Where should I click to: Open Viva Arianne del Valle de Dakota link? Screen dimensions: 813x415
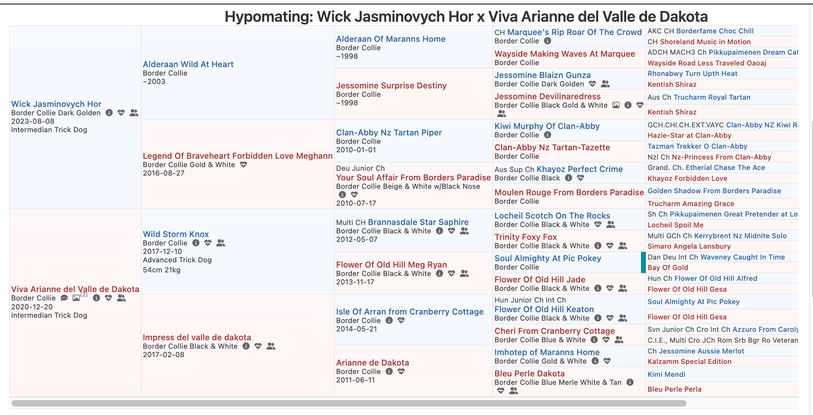point(75,289)
